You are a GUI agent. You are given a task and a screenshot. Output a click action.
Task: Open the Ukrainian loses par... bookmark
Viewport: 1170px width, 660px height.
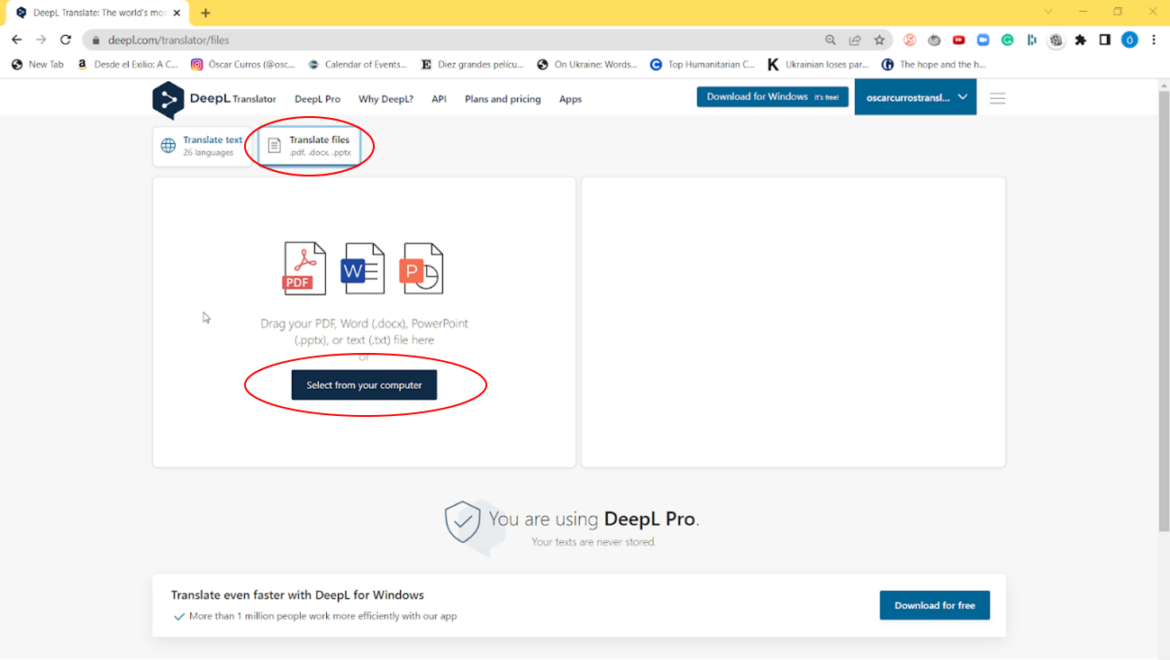tap(818, 64)
